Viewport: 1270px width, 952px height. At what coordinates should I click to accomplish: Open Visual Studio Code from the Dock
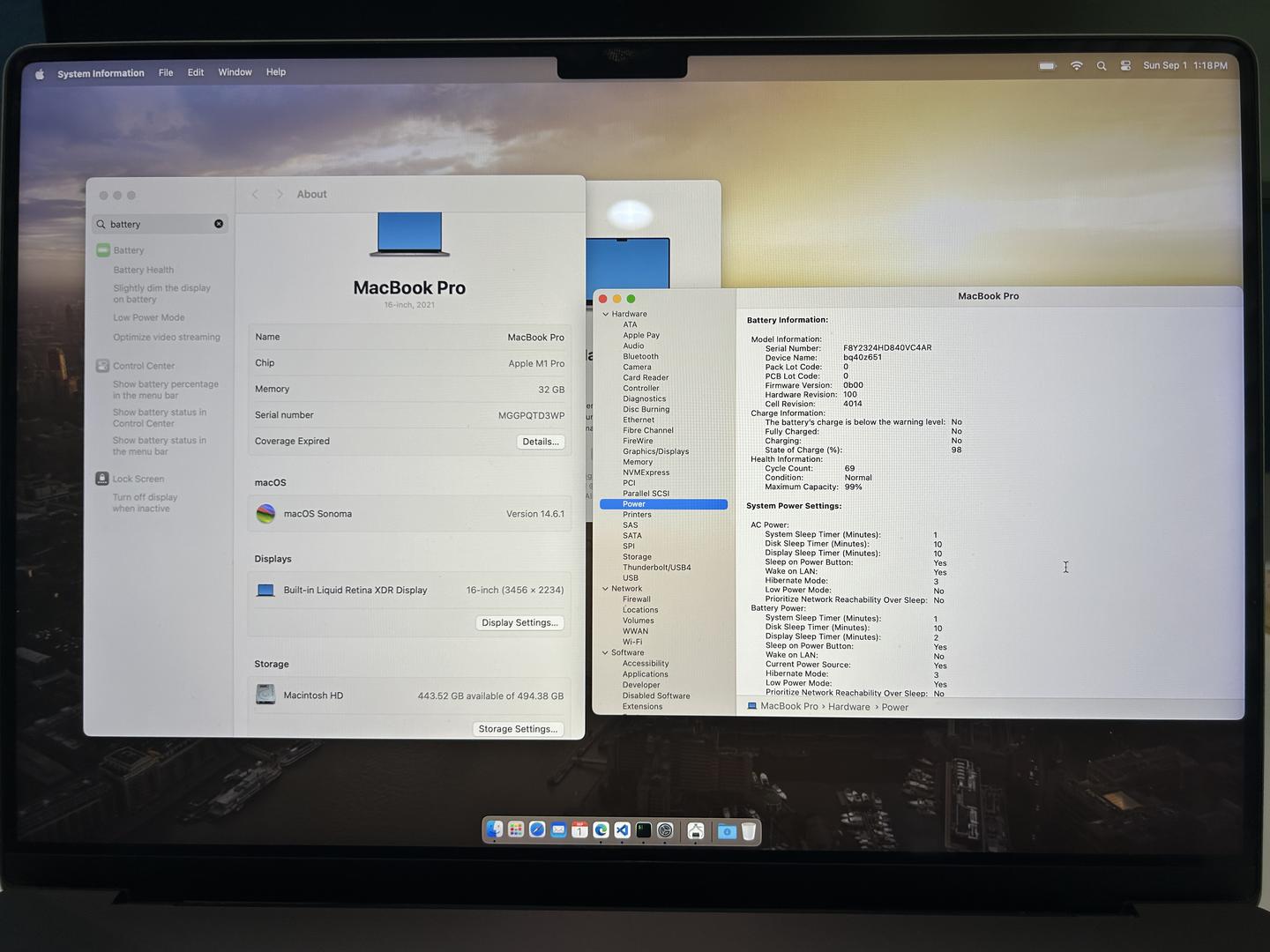coord(622,829)
